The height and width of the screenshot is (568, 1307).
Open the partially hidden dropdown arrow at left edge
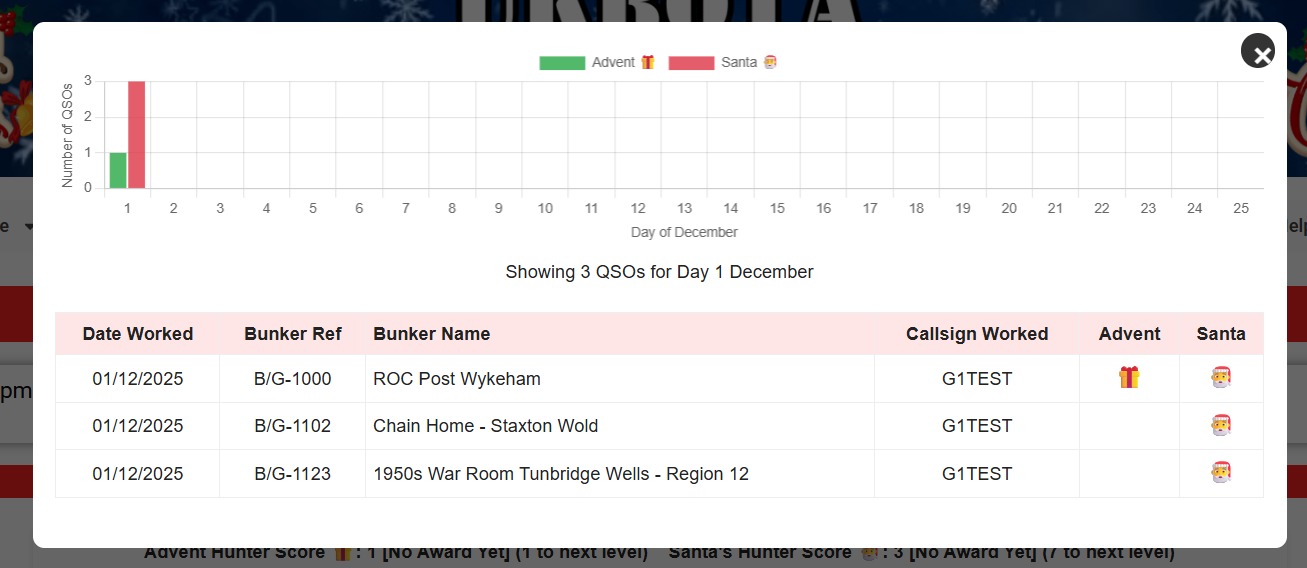(x=28, y=227)
